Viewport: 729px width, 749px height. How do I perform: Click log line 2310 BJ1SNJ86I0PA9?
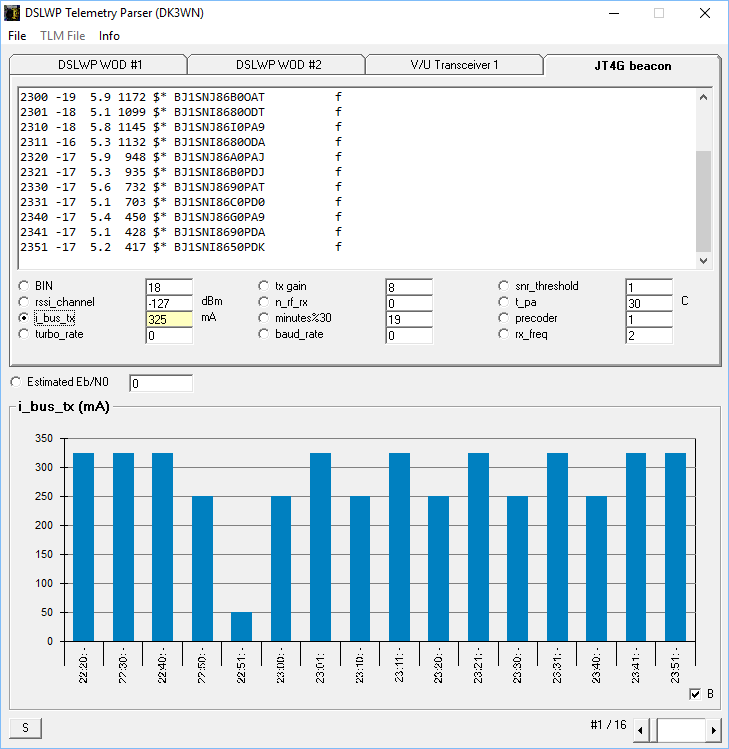(181, 127)
